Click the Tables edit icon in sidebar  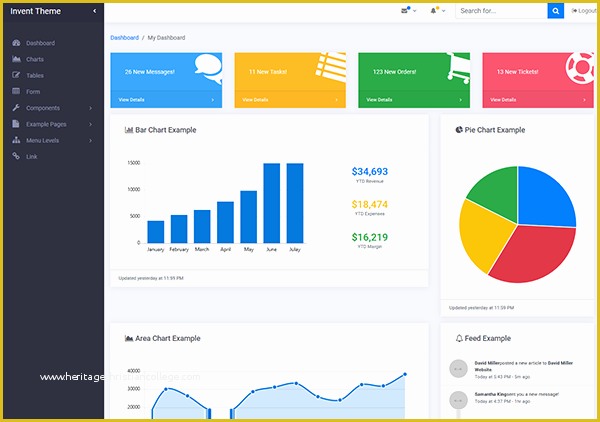16,75
